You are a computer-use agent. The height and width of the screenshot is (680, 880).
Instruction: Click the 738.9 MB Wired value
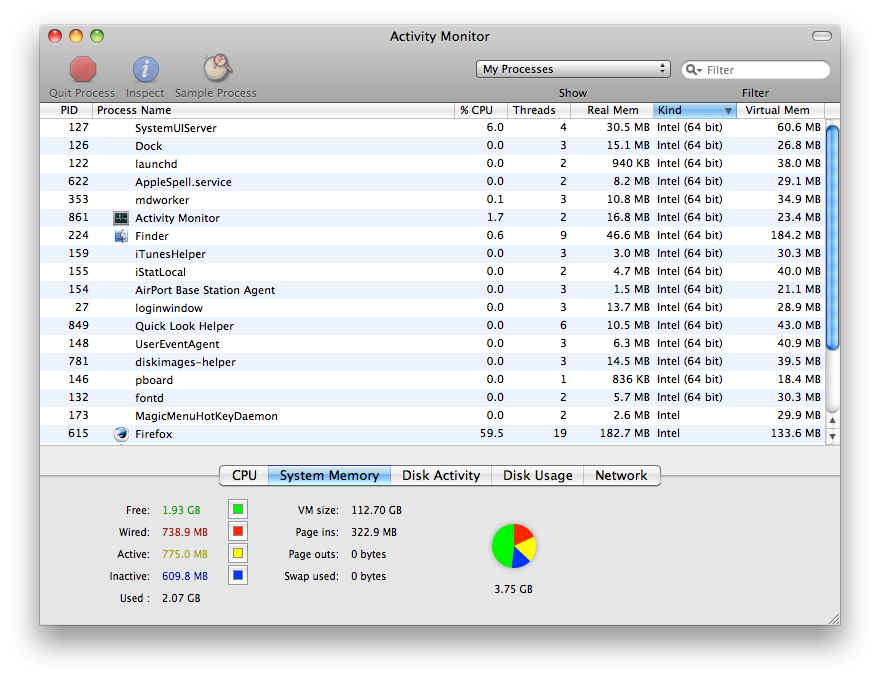click(185, 532)
